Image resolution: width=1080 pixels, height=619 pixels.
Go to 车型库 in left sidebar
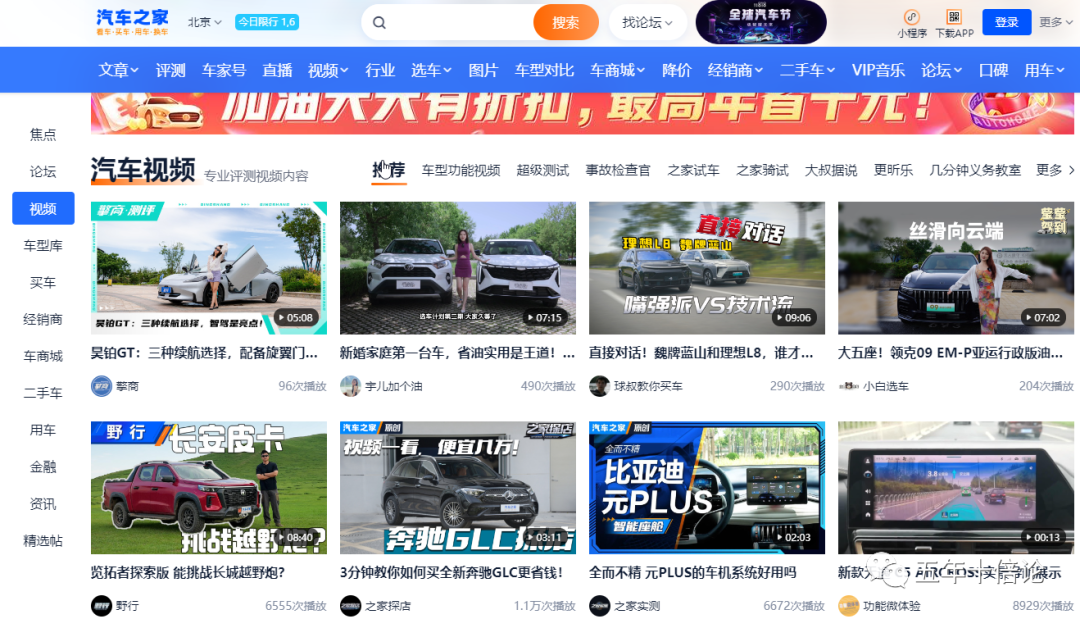point(43,246)
